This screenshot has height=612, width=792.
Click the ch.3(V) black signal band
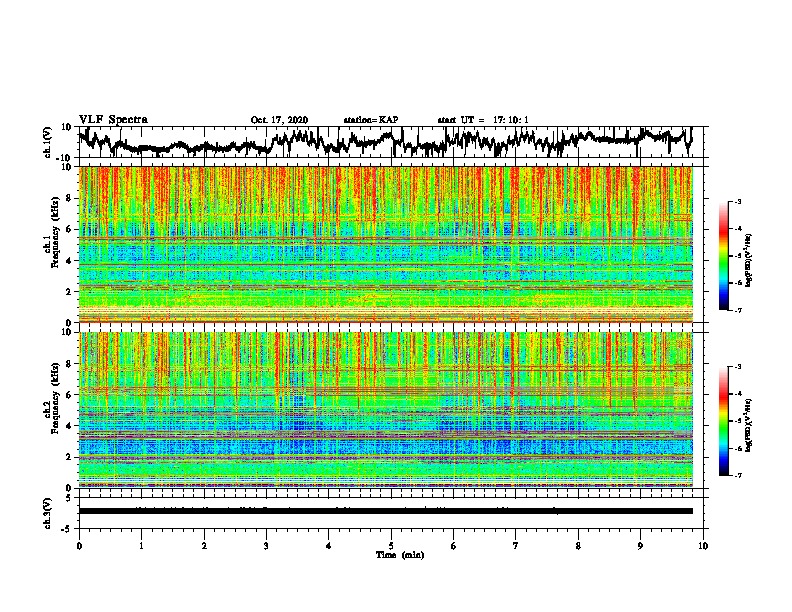click(385, 511)
